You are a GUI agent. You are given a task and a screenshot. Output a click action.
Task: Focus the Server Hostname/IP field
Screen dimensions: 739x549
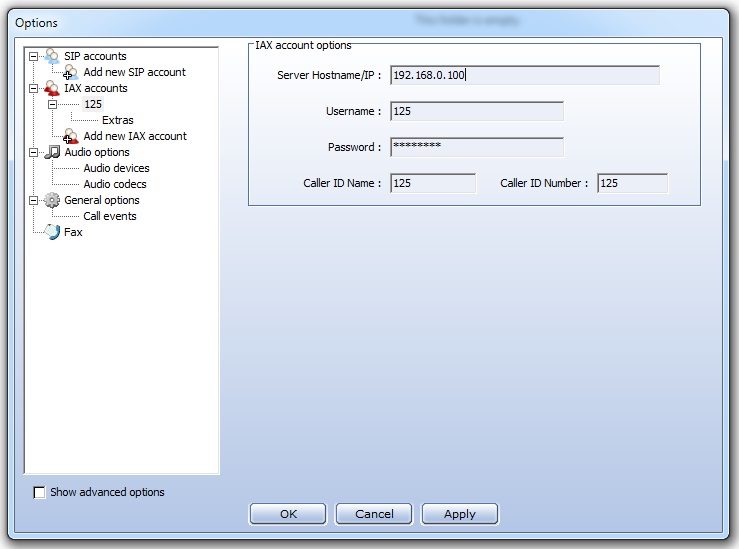tap(525, 75)
